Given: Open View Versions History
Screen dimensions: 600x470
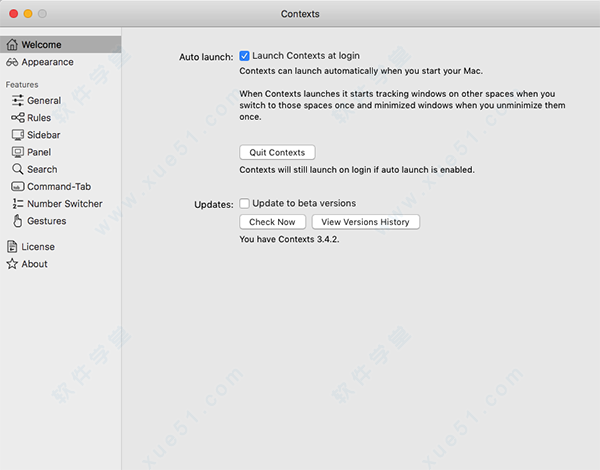Looking at the screenshot, I should pyautogui.click(x=366, y=222).
